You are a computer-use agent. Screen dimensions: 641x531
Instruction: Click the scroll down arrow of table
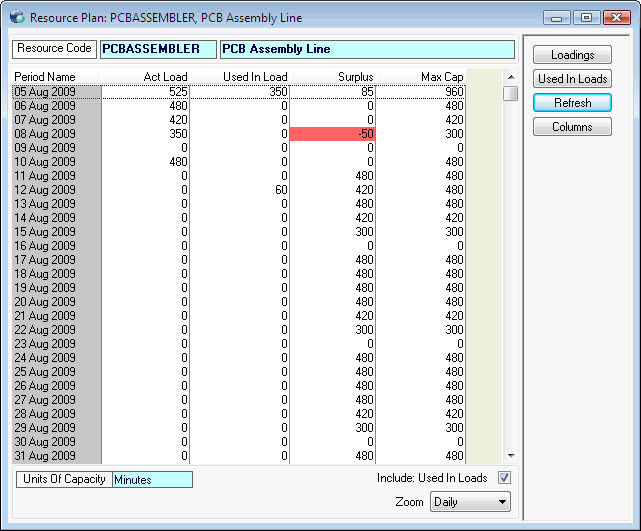click(510, 455)
